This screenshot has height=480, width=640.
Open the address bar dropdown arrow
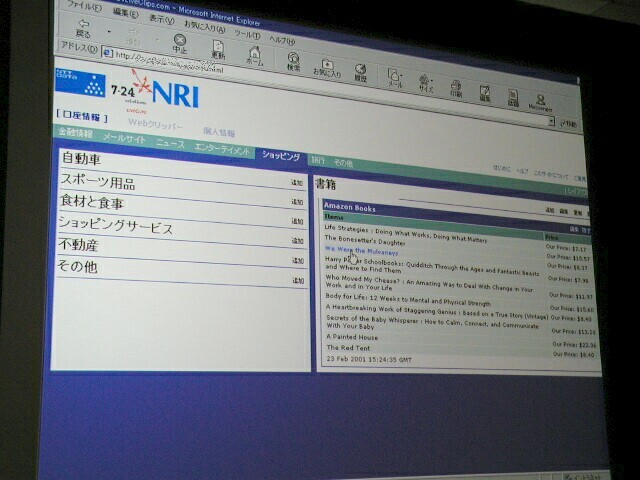point(552,121)
